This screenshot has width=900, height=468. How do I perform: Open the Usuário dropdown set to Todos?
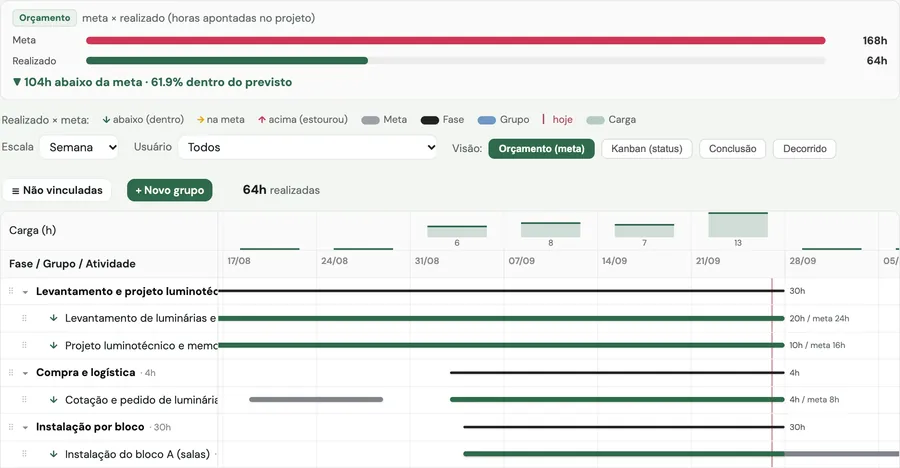(308, 147)
